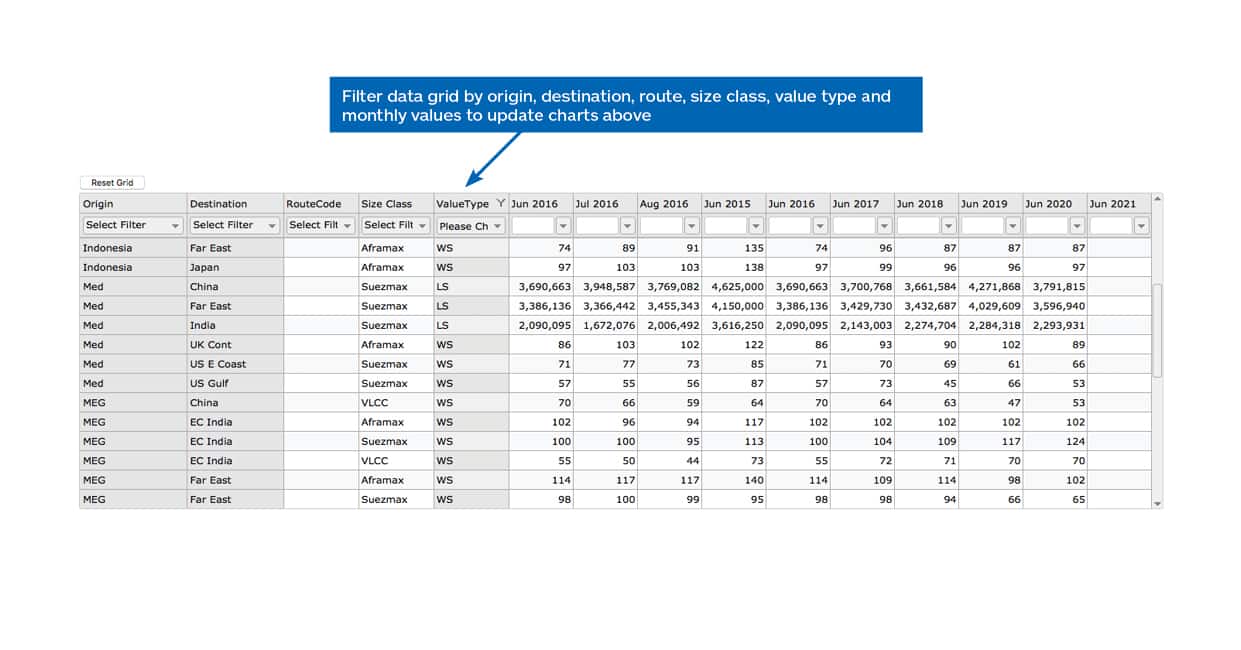Focus the Jun 2020 filter value box
This screenshot has width=1241, height=650.
coord(1047,226)
